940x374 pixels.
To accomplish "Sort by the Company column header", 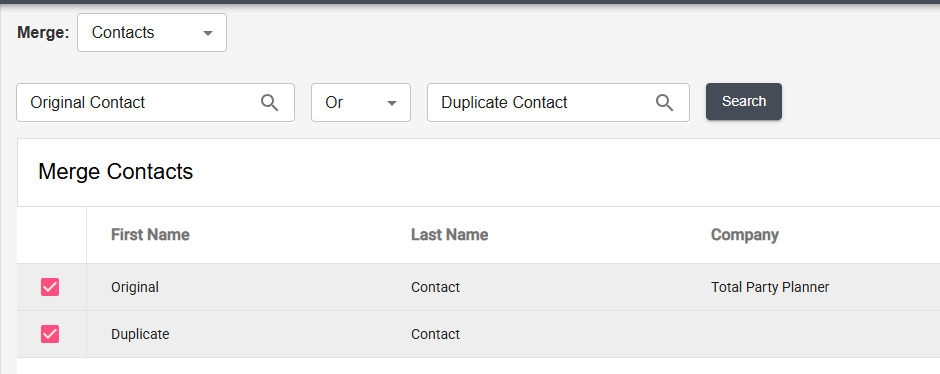I will tap(745, 235).
